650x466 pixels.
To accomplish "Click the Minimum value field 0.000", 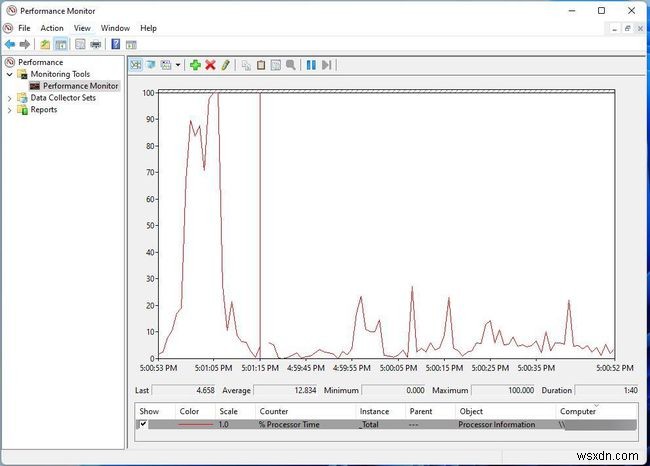I will point(393,390).
